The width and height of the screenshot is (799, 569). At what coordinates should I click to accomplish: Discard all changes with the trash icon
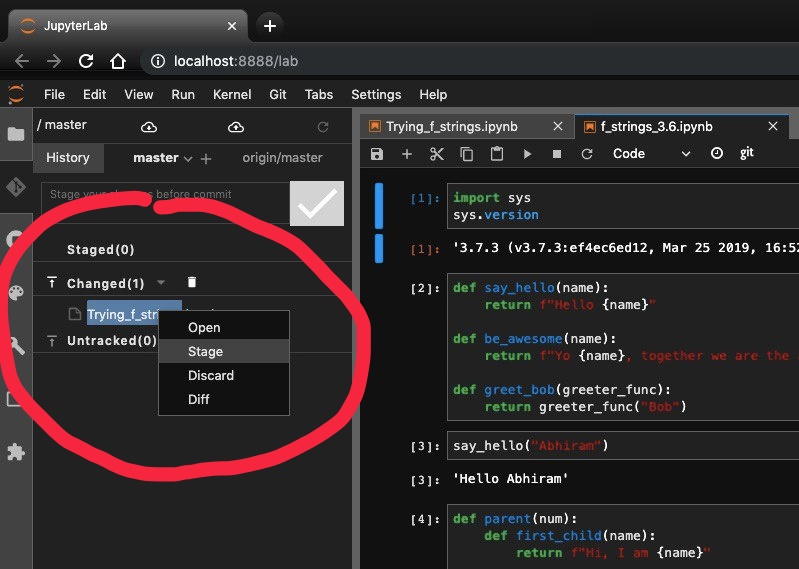tap(192, 283)
